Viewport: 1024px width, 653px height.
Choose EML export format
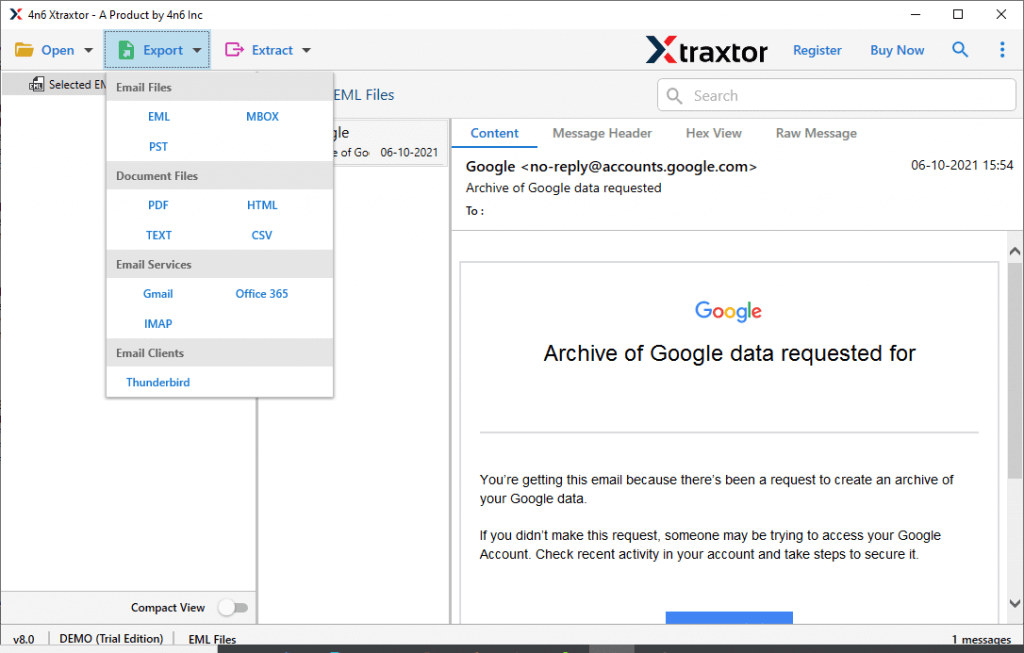tap(159, 117)
